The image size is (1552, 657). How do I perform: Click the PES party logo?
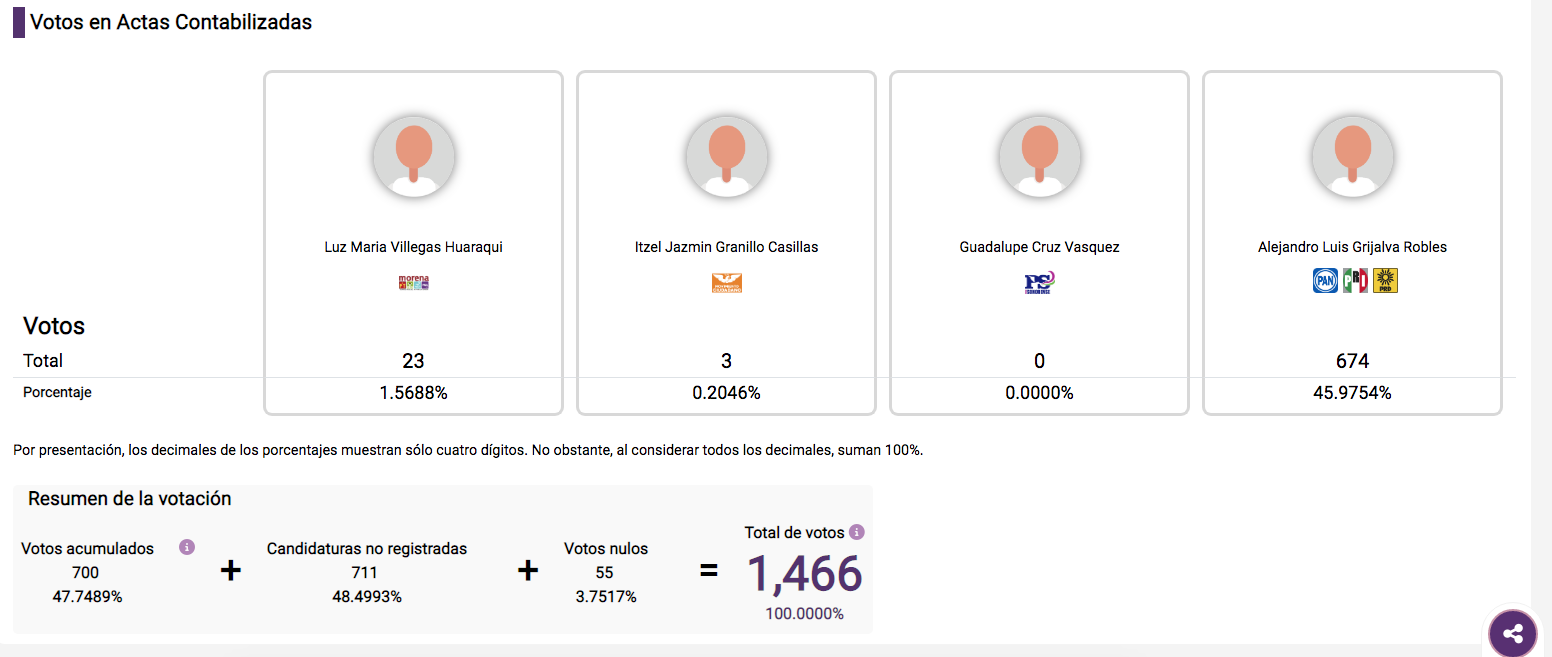pos(1039,283)
